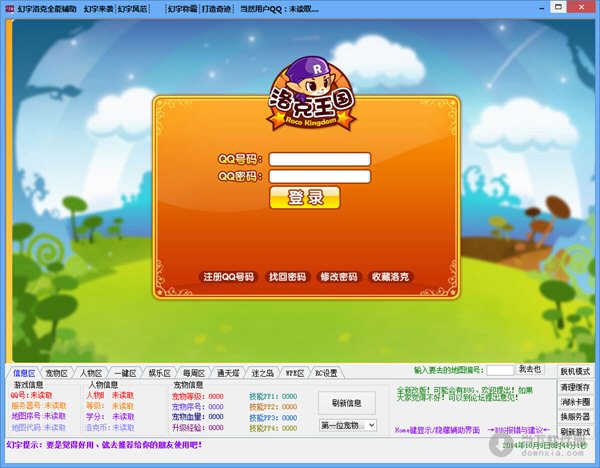This screenshot has width=600, height=468.
Task: Click the Home键显示/隐藏辅助界面 text
Action: click(x=437, y=430)
